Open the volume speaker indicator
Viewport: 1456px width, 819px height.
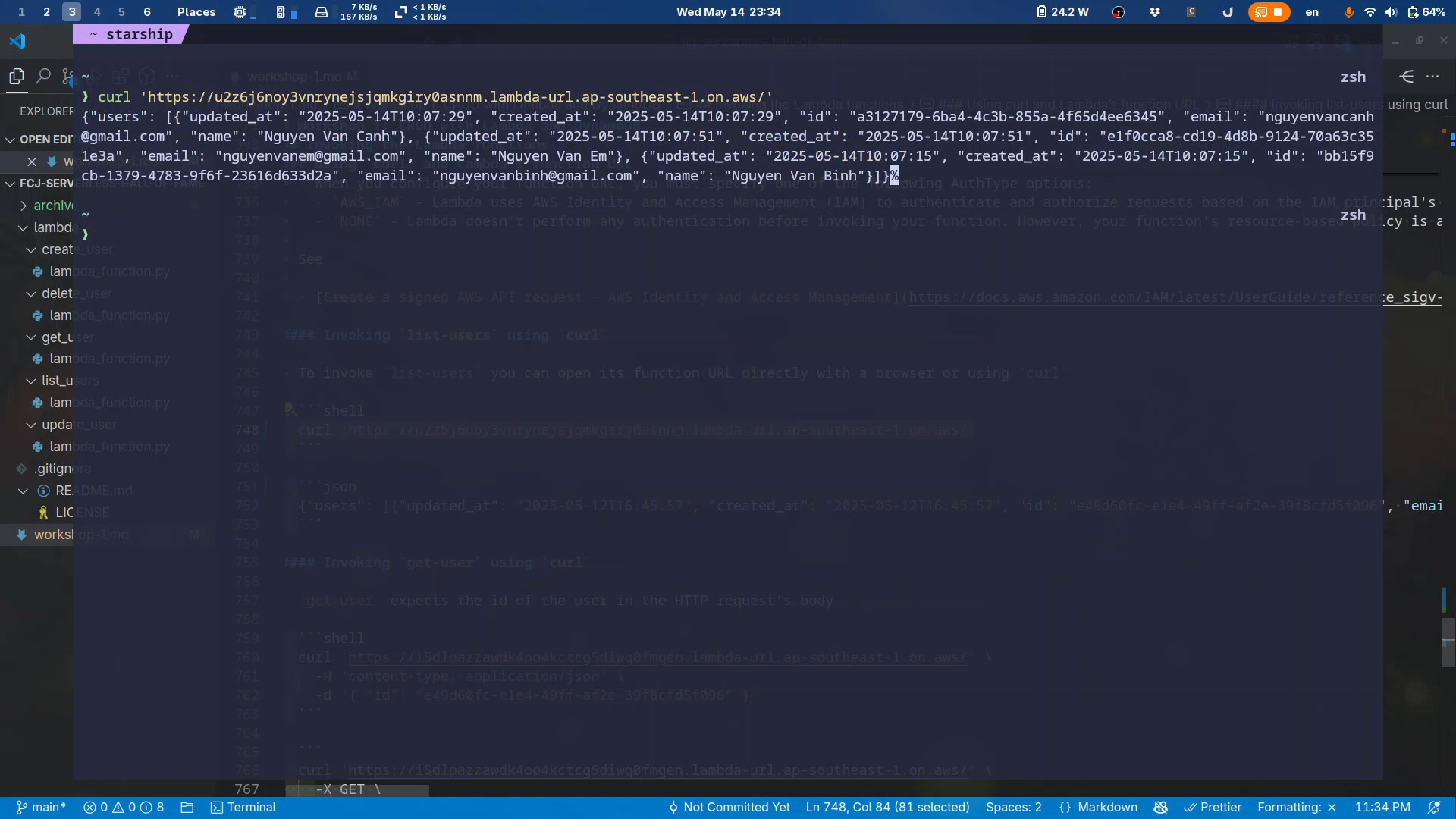1391,11
